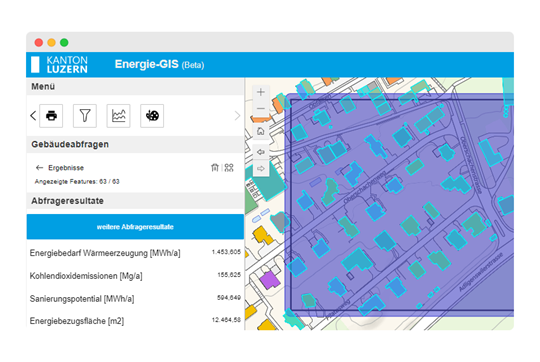Minimize the window with yellow button
The width and height of the screenshot is (540, 362).
click(51, 42)
